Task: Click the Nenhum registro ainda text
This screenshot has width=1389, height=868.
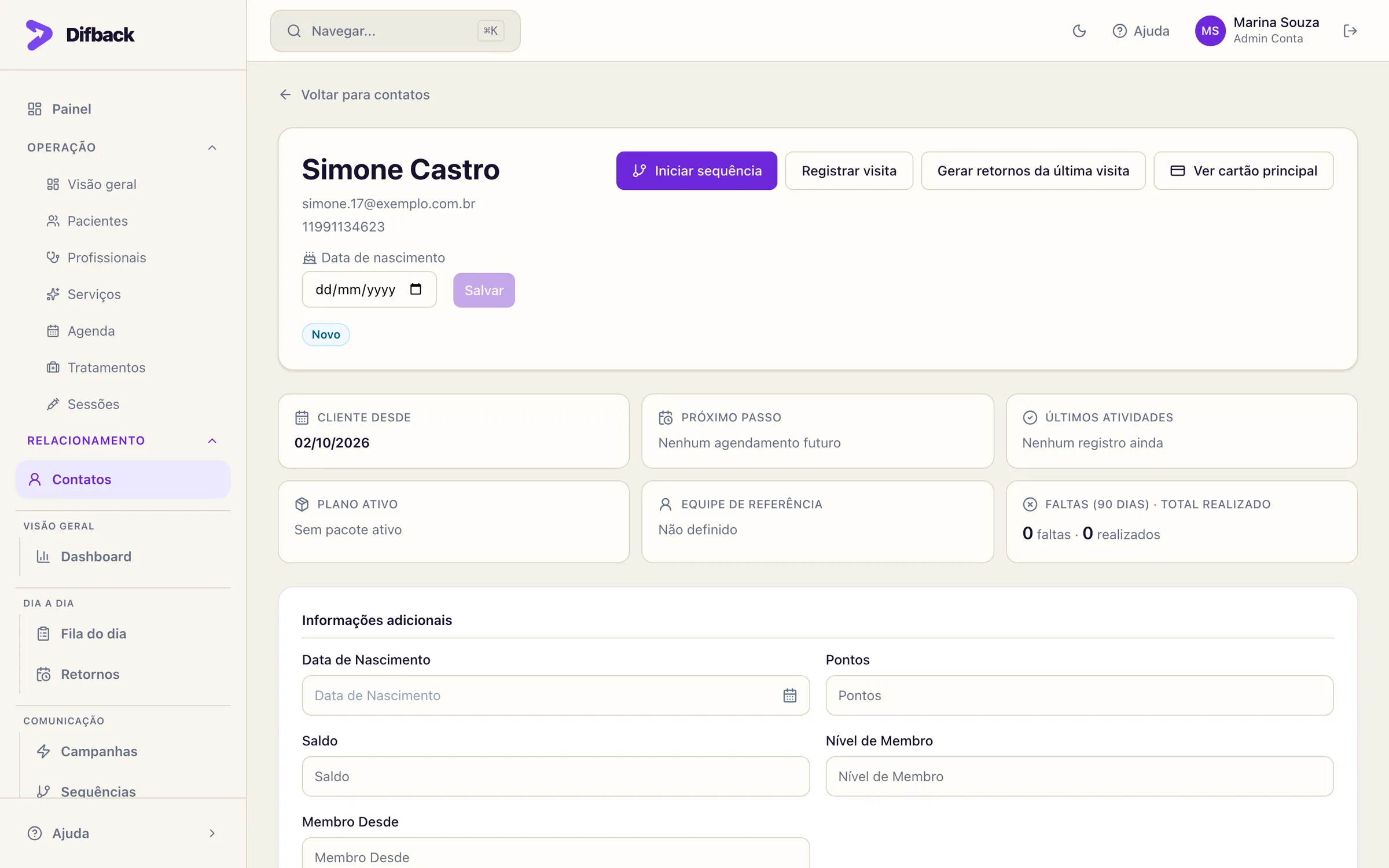Action: 1092,443
